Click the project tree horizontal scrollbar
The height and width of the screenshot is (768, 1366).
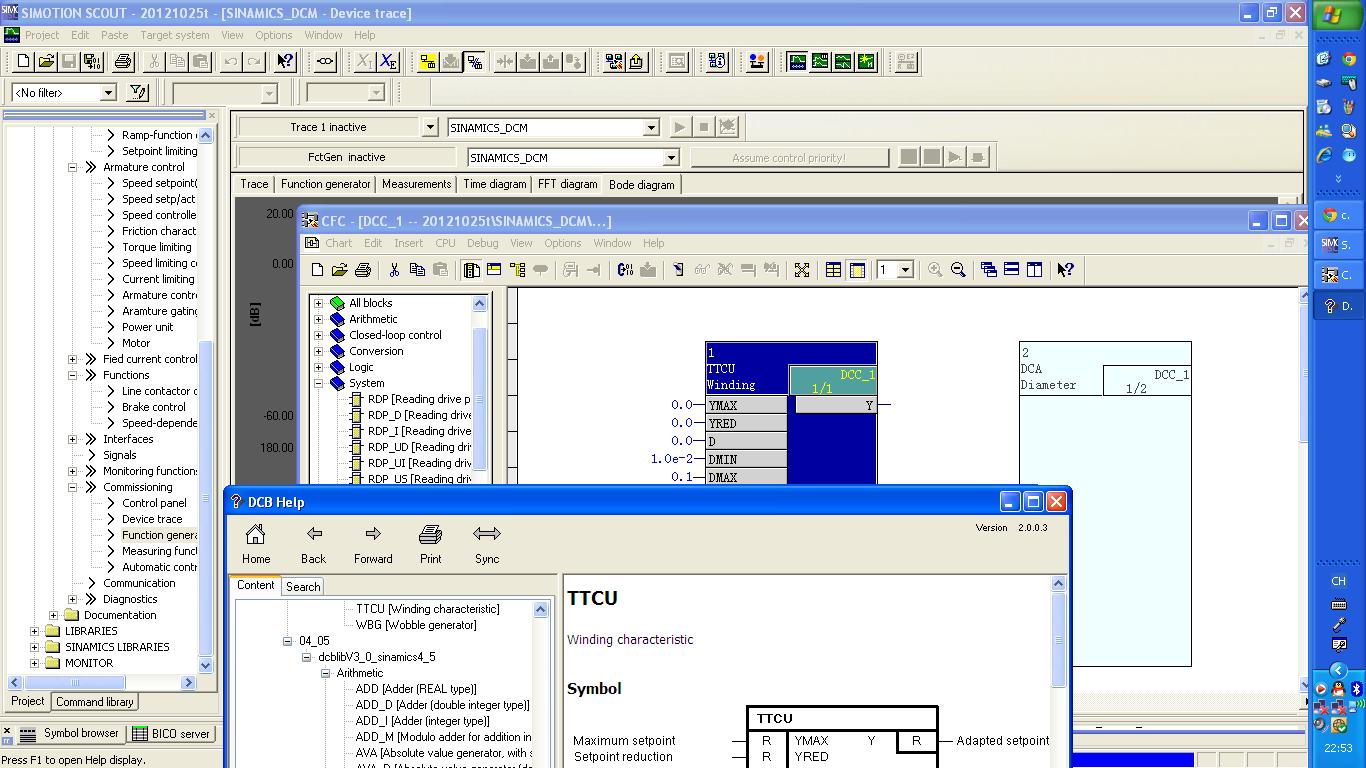pos(104,682)
